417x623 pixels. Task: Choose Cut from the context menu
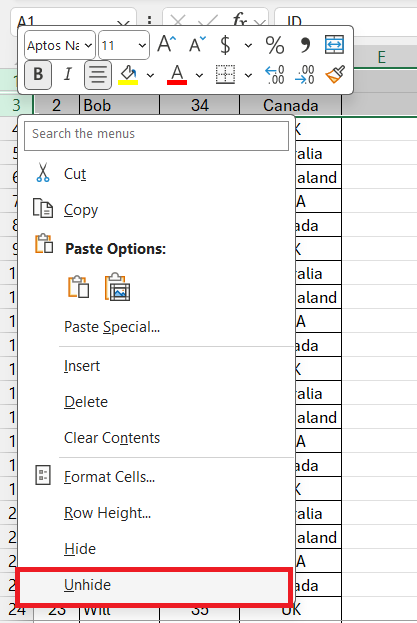(x=156, y=174)
